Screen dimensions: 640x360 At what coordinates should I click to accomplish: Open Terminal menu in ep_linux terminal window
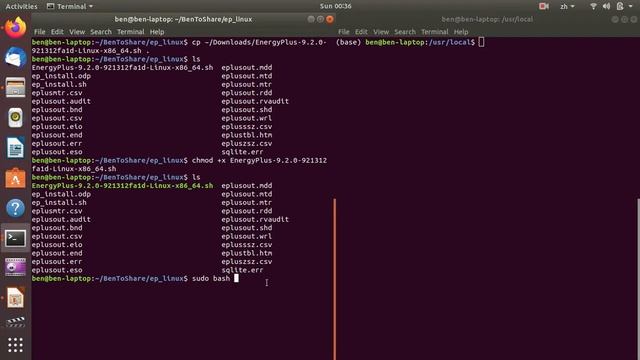click(x=131, y=32)
